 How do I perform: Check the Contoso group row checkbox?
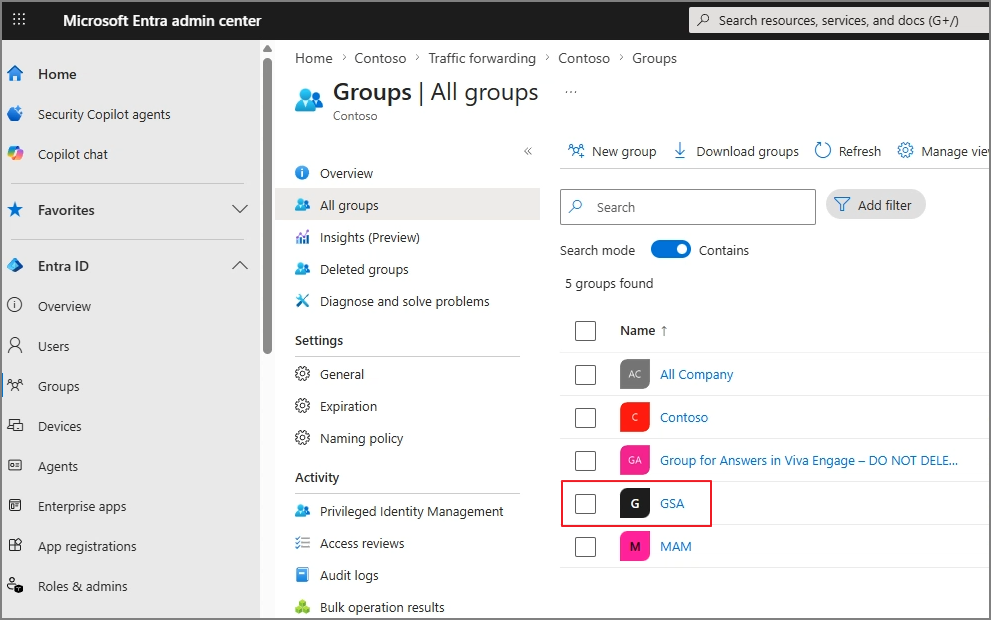coord(585,417)
